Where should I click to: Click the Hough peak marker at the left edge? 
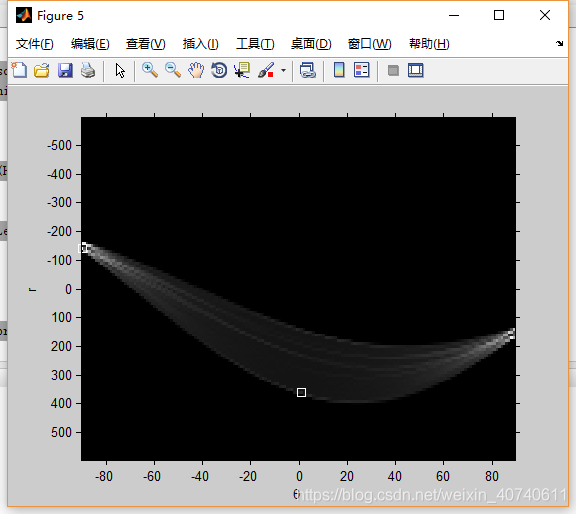84,248
